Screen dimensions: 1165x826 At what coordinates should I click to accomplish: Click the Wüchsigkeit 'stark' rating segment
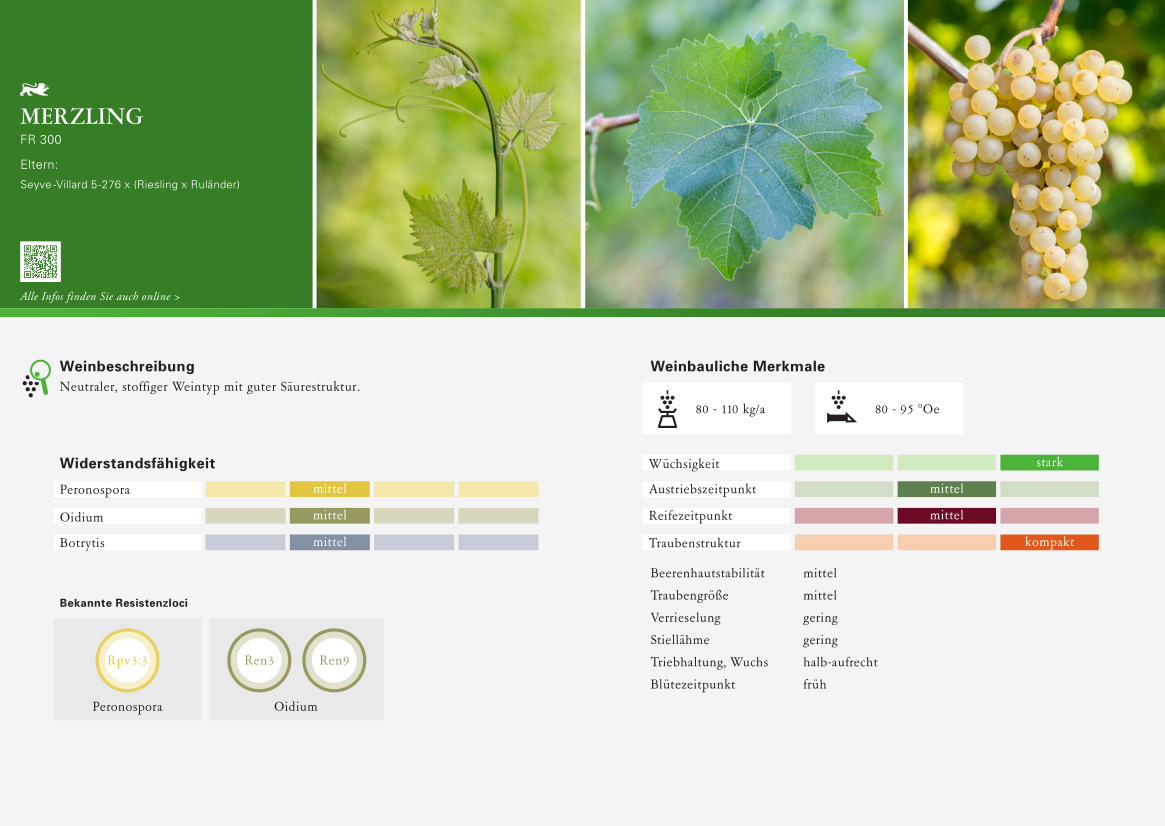tap(1049, 463)
